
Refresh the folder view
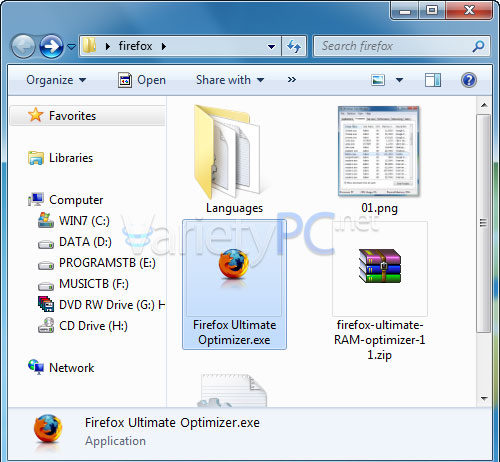point(294,46)
